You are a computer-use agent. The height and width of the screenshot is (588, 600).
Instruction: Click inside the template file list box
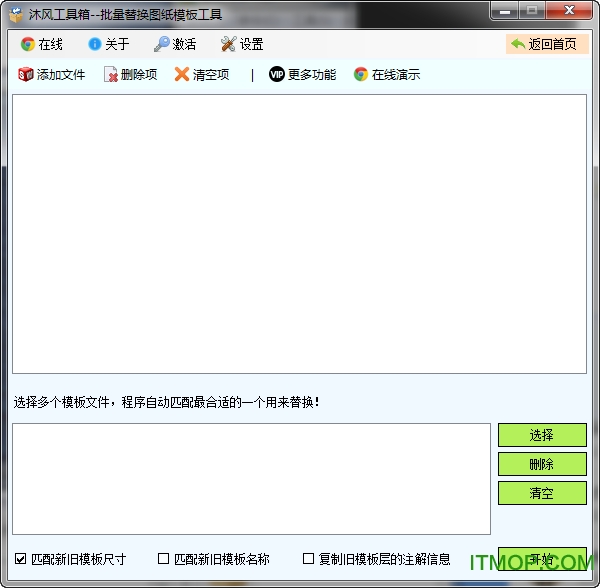click(x=251, y=479)
